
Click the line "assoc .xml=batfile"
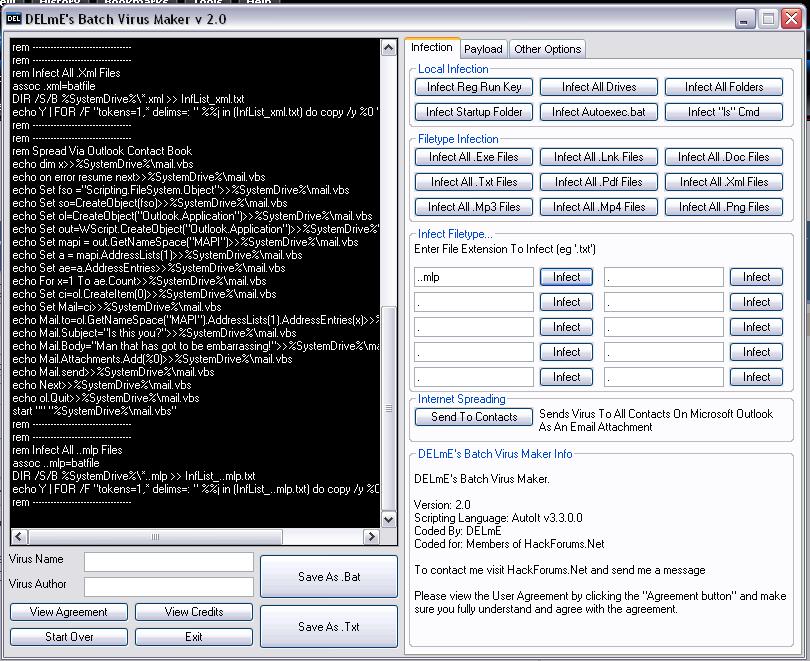54,86
